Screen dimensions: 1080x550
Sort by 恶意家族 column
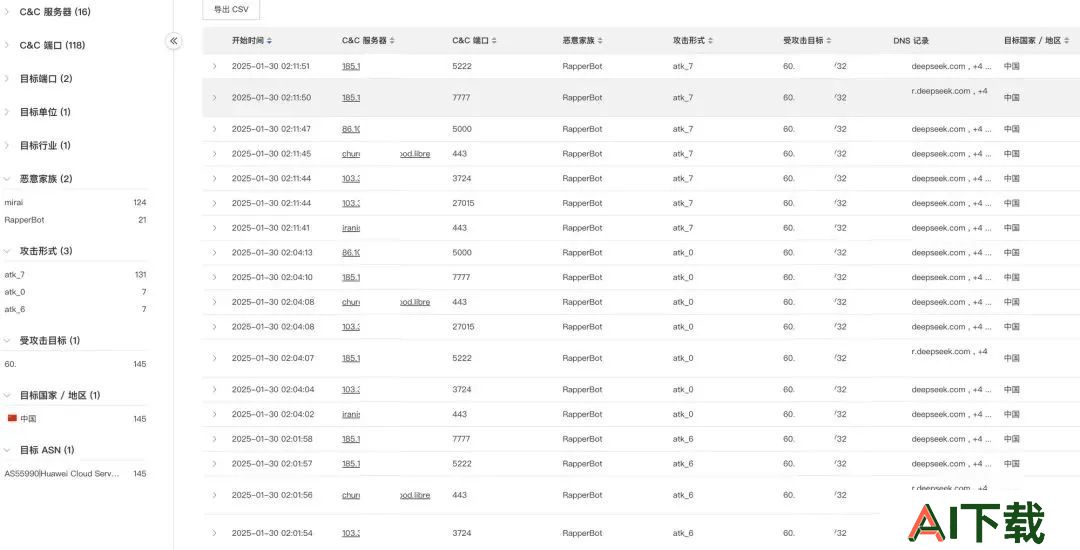point(600,41)
